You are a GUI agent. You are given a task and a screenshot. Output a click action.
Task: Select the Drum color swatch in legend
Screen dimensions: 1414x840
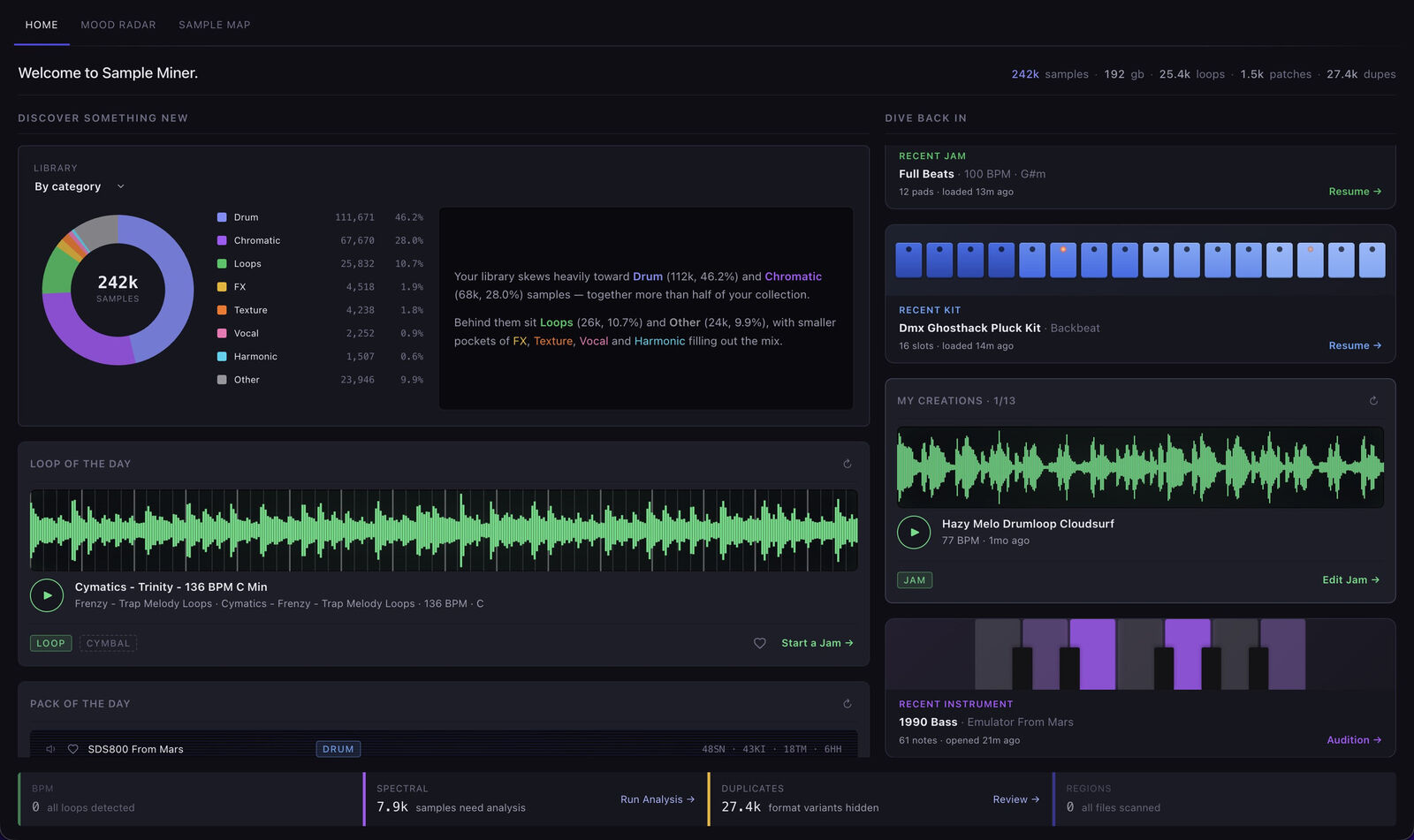pyautogui.click(x=222, y=217)
